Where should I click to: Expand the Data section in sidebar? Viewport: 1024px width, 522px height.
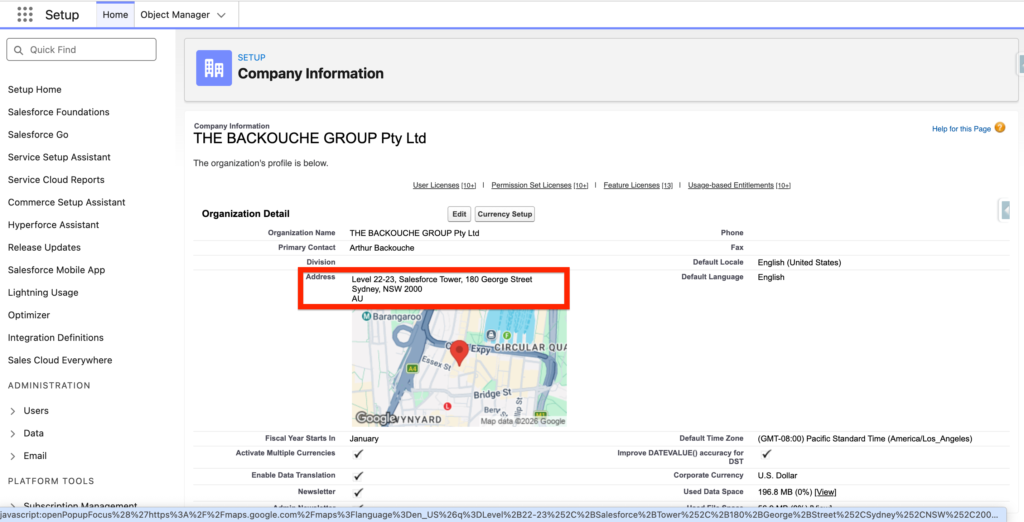[12, 434]
